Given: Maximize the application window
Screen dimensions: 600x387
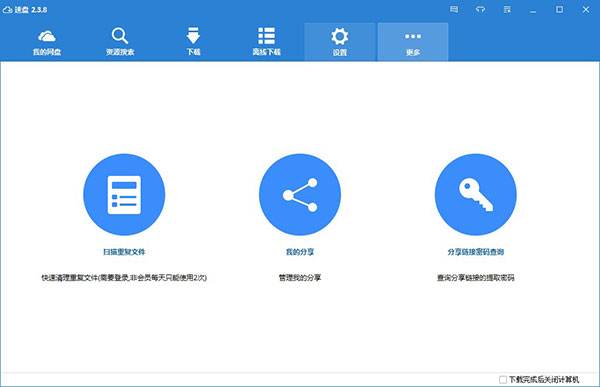Looking at the screenshot, I should coord(559,9).
